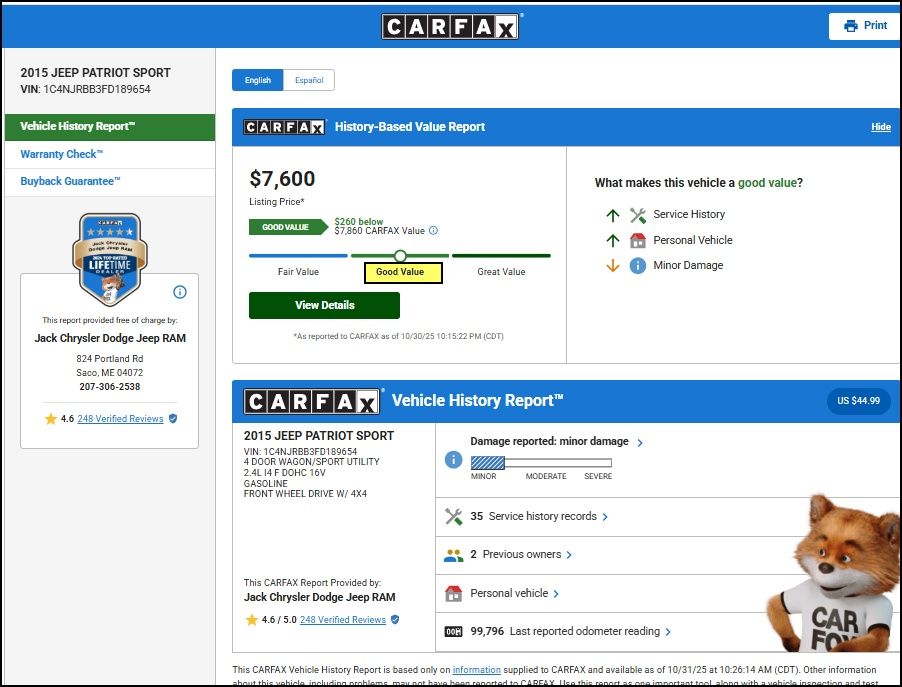Click the Print button
Screen dimensions: 902x687
click(x=865, y=26)
